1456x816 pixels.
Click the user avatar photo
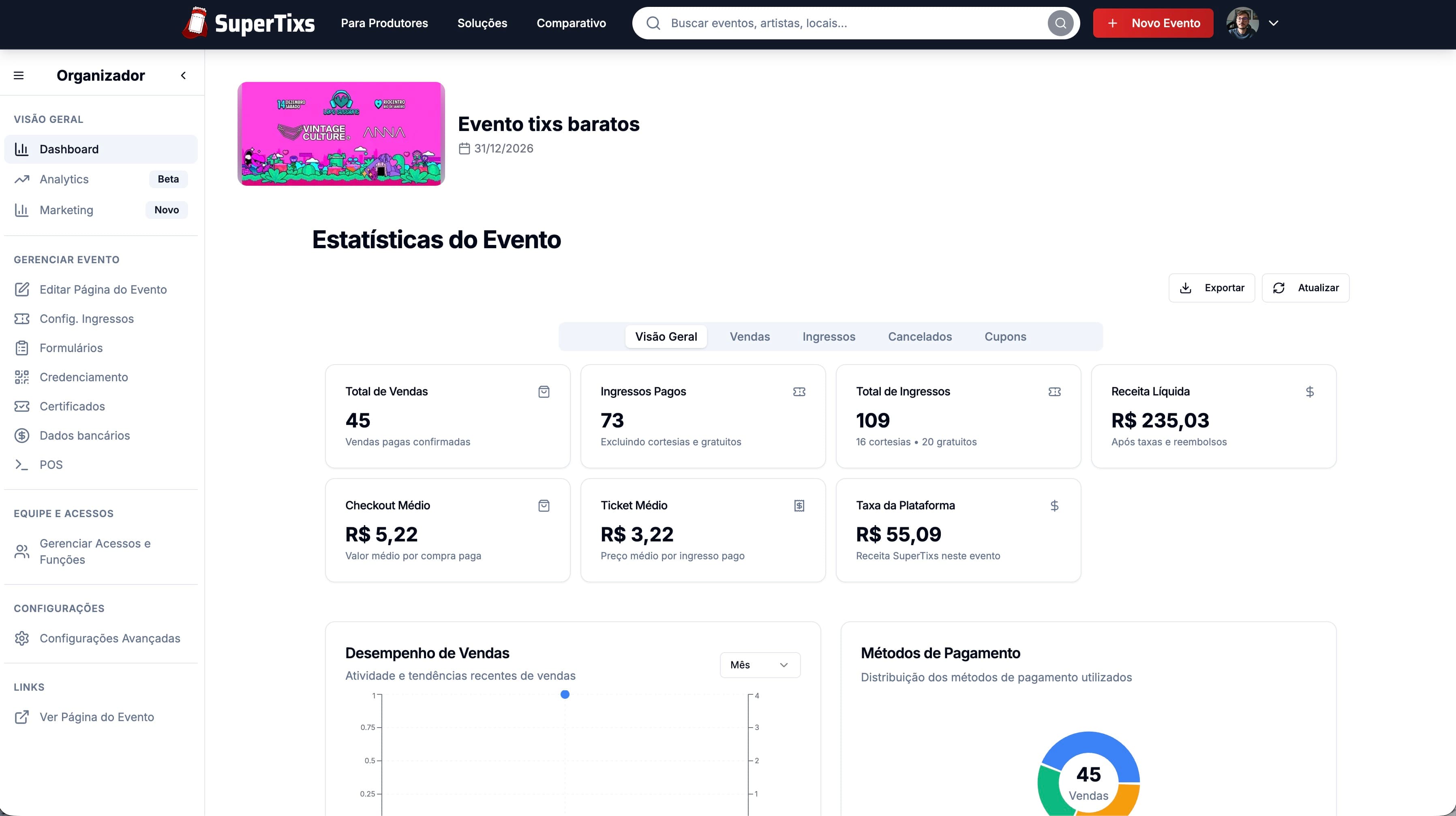[x=1242, y=23]
